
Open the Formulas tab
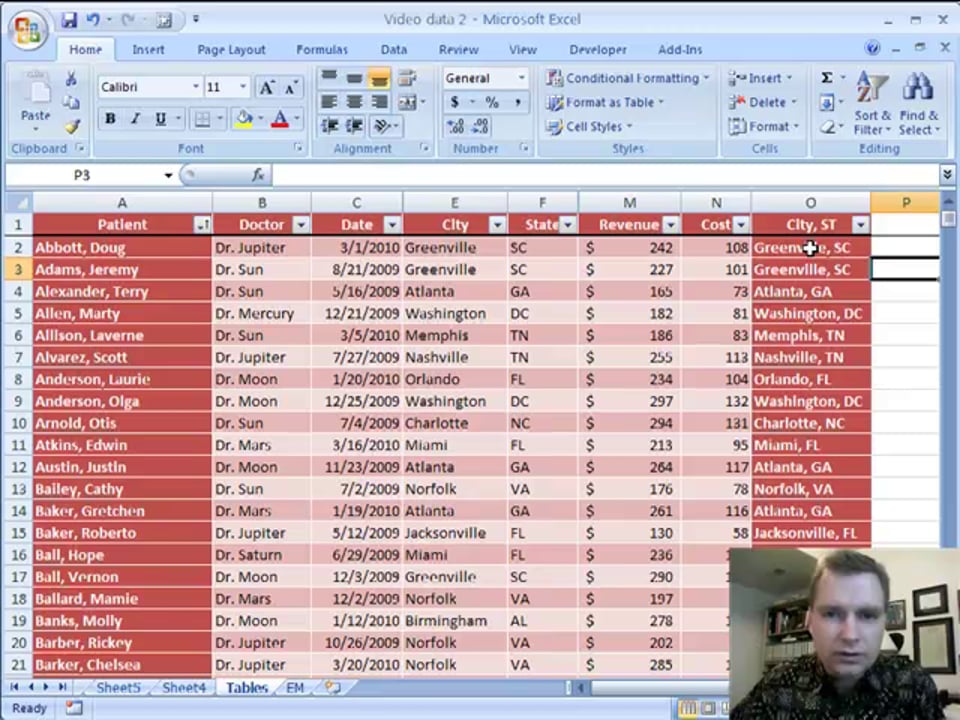322,50
